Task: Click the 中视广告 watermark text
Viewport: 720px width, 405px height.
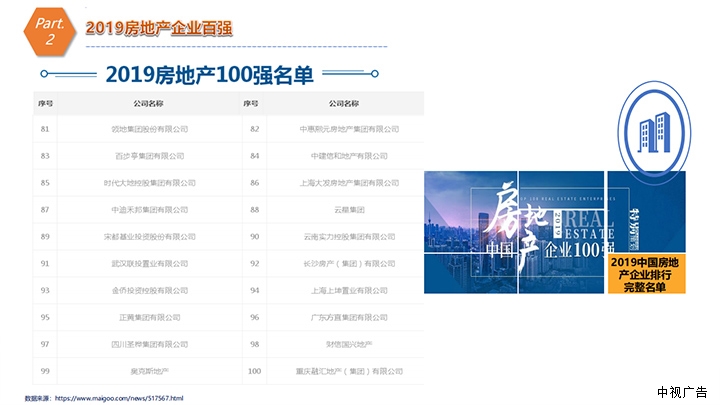Action: coord(681,391)
